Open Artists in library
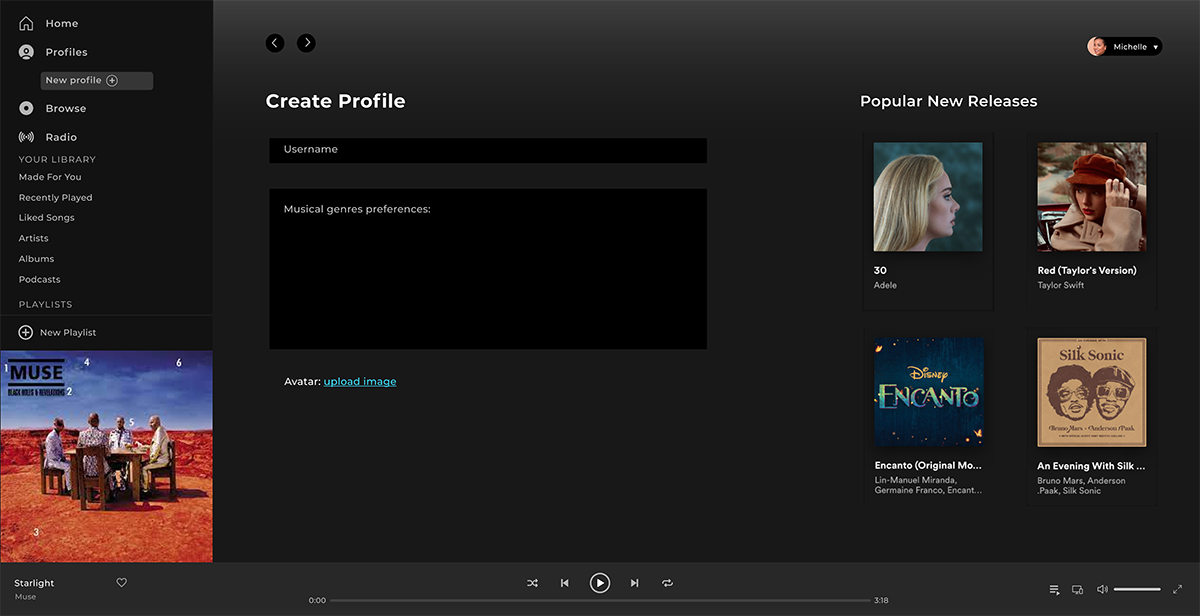The width and height of the screenshot is (1200, 616). [x=33, y=238]
